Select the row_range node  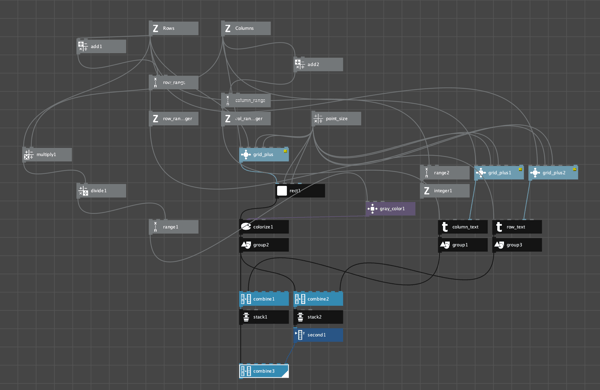(x=174, y=82)
